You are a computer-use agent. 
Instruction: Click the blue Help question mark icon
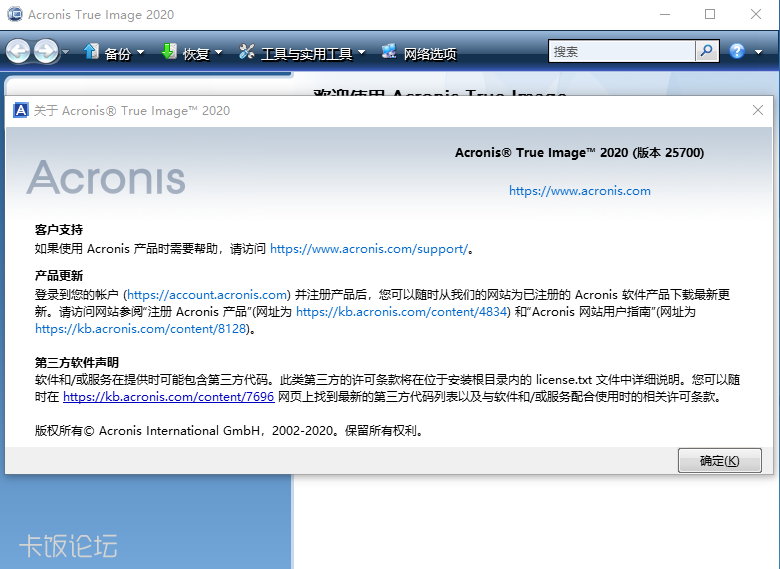click(738, 51)
